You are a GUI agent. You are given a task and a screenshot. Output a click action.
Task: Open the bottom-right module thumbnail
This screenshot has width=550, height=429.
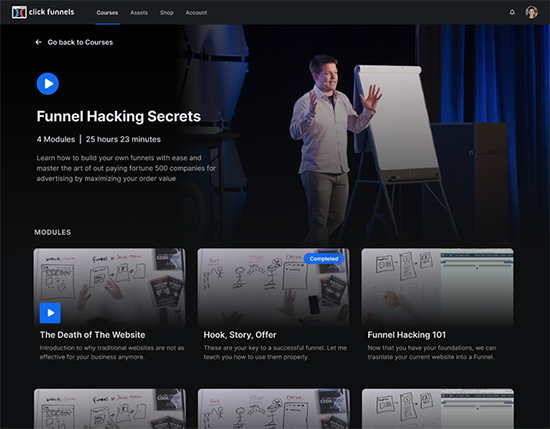pos(438,408)
